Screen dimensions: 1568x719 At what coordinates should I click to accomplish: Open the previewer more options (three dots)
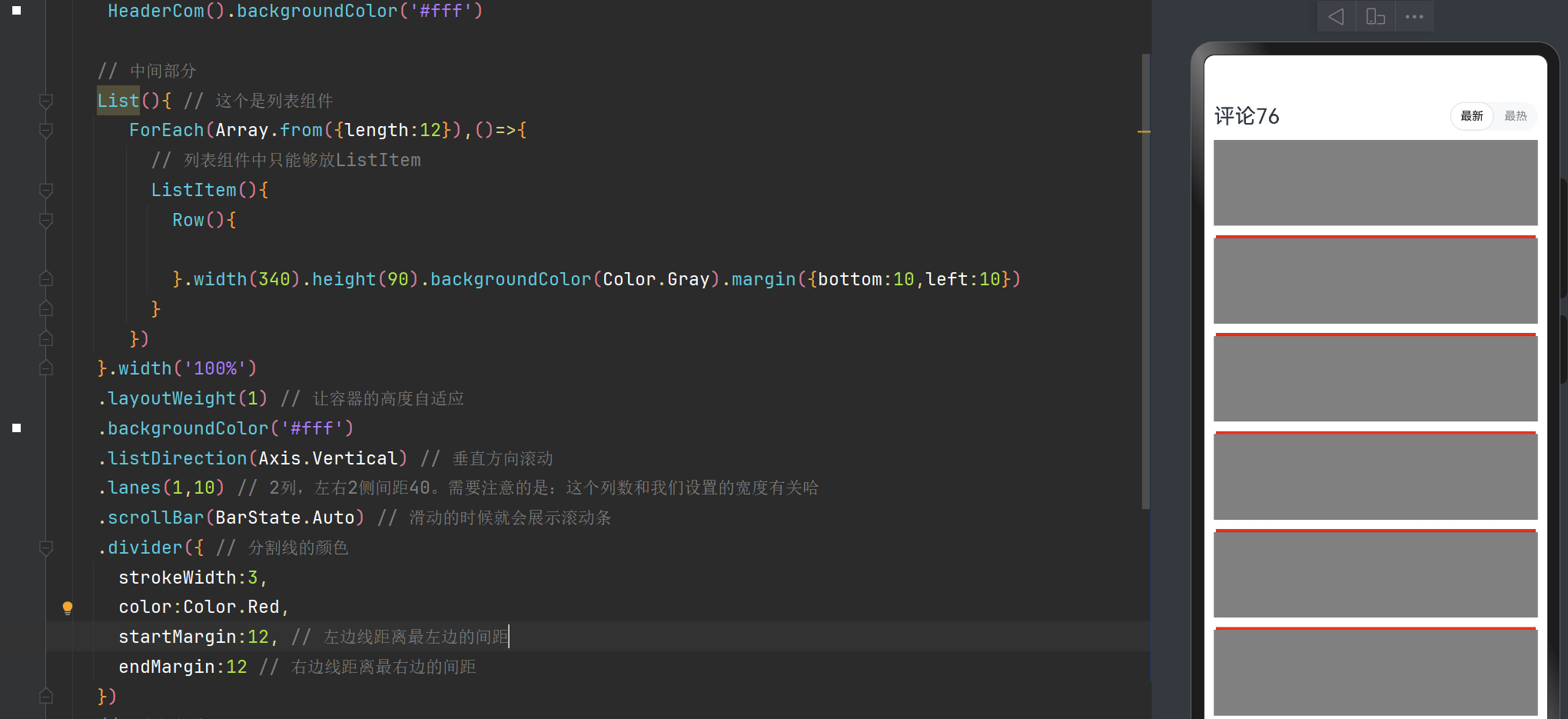coord(1414,17)
